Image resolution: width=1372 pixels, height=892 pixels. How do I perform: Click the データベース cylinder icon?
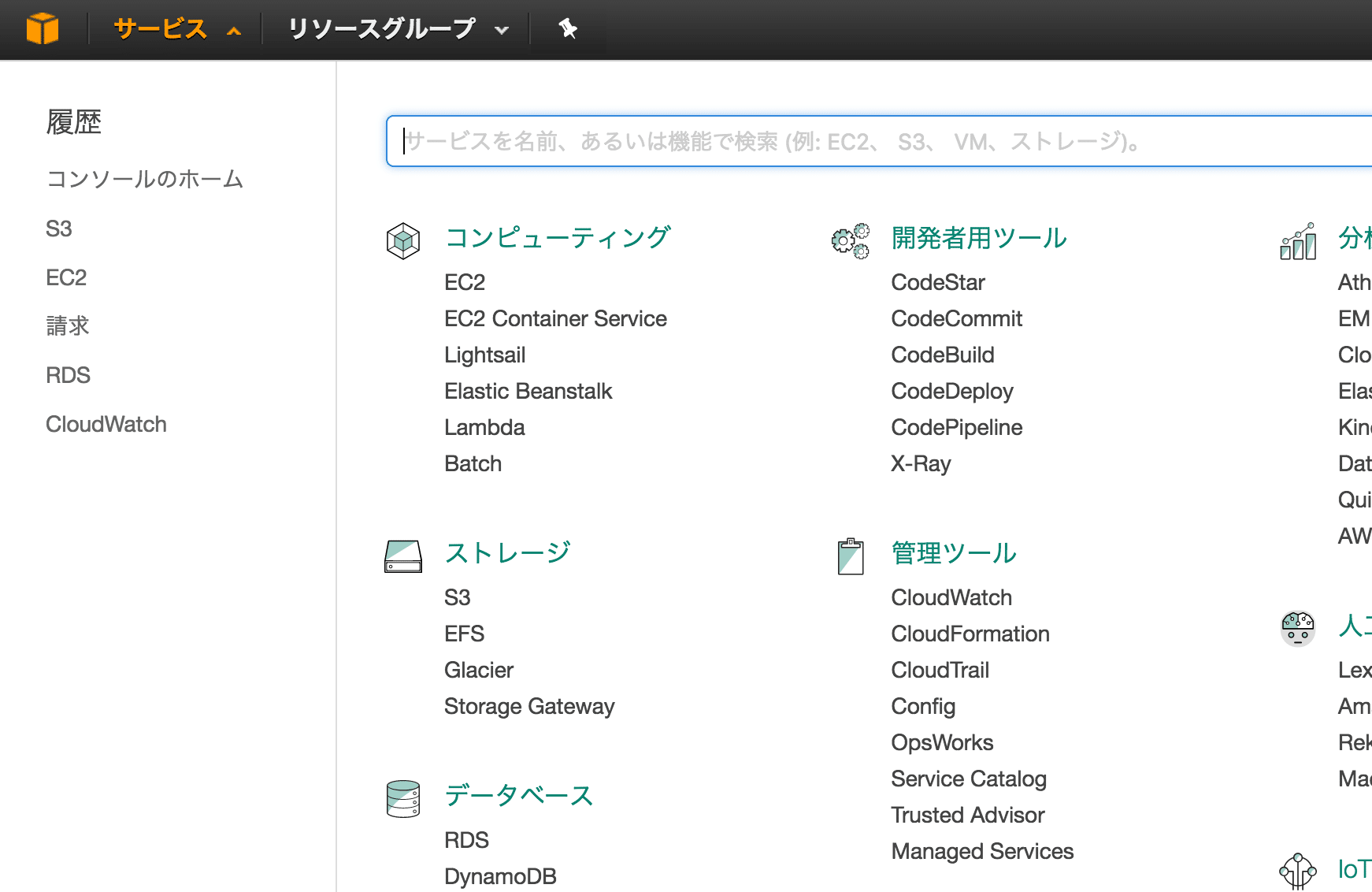click(403, 799)
